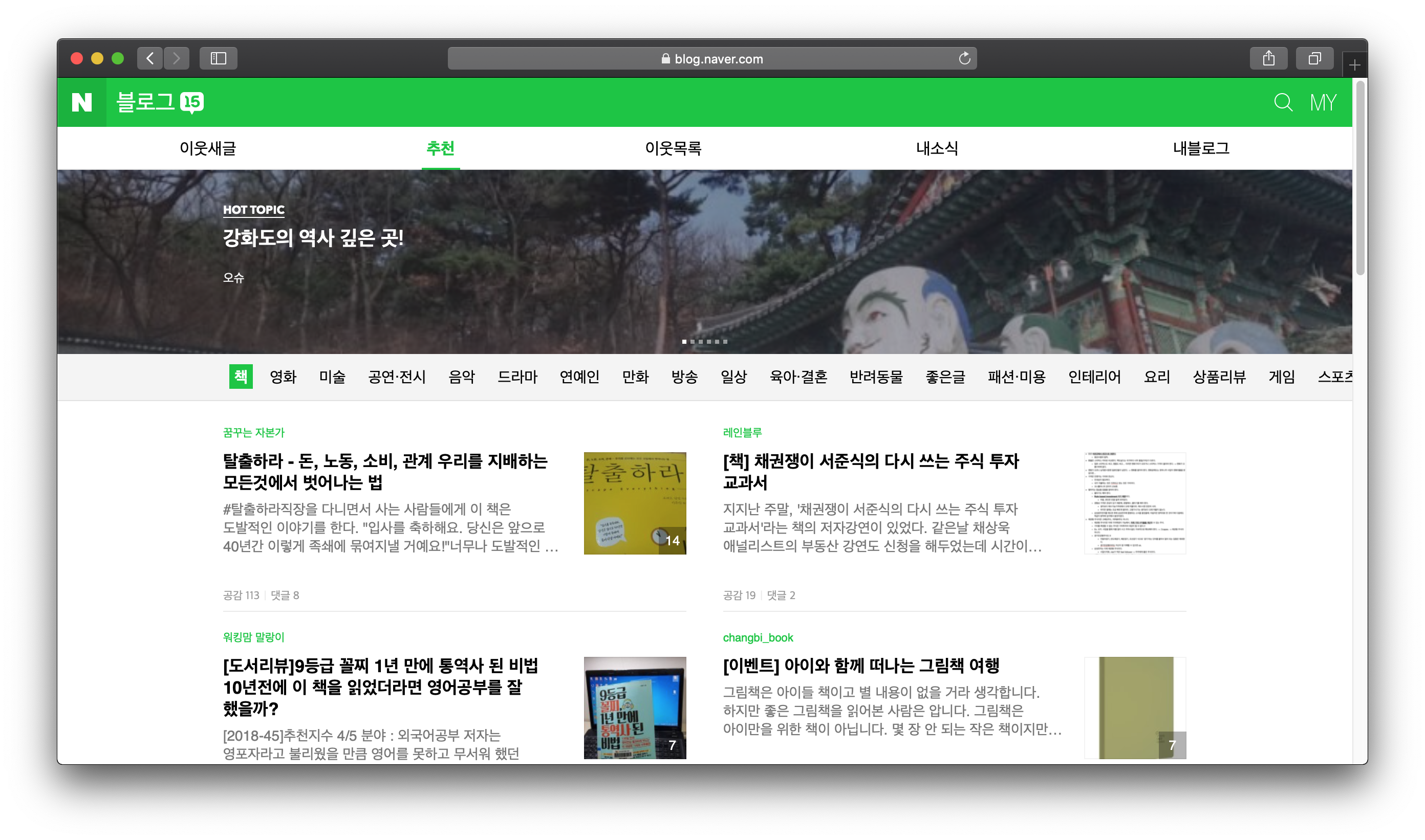1425x840 pixels.
Task: Click the first hot topic carousel dot
Action: click(684, 342)
